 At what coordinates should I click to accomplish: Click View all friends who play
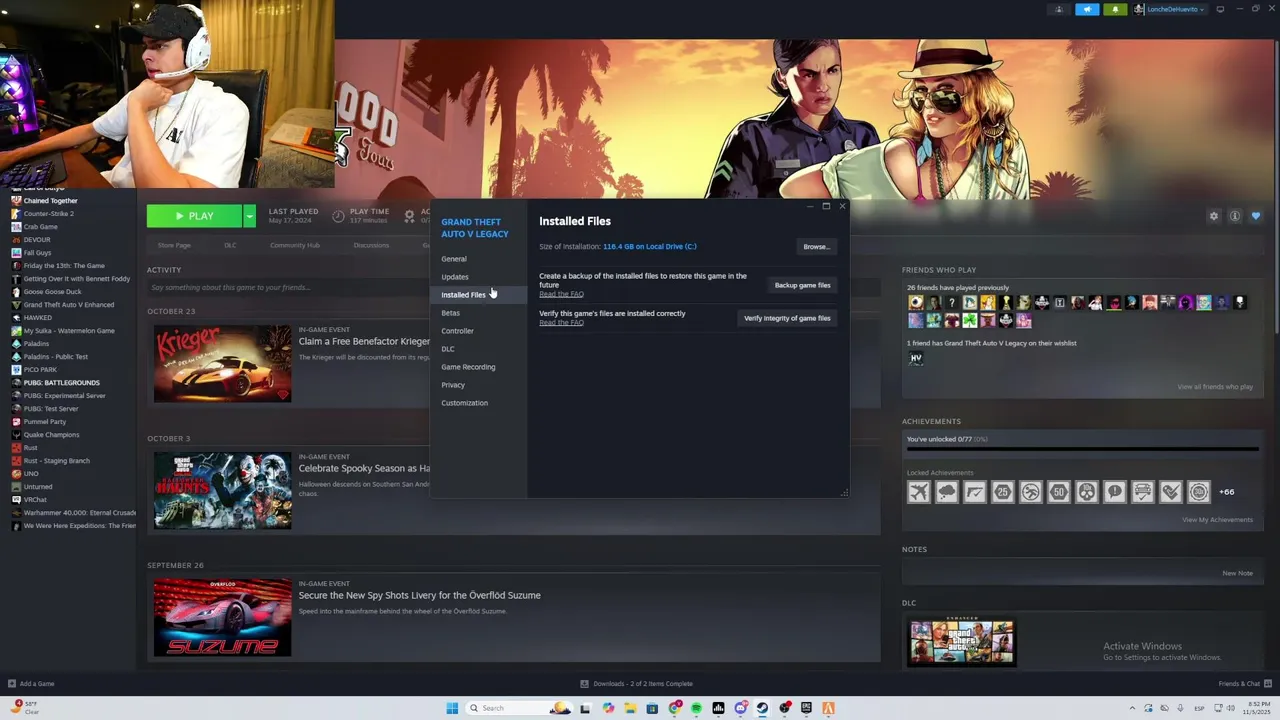point(1215,387)
